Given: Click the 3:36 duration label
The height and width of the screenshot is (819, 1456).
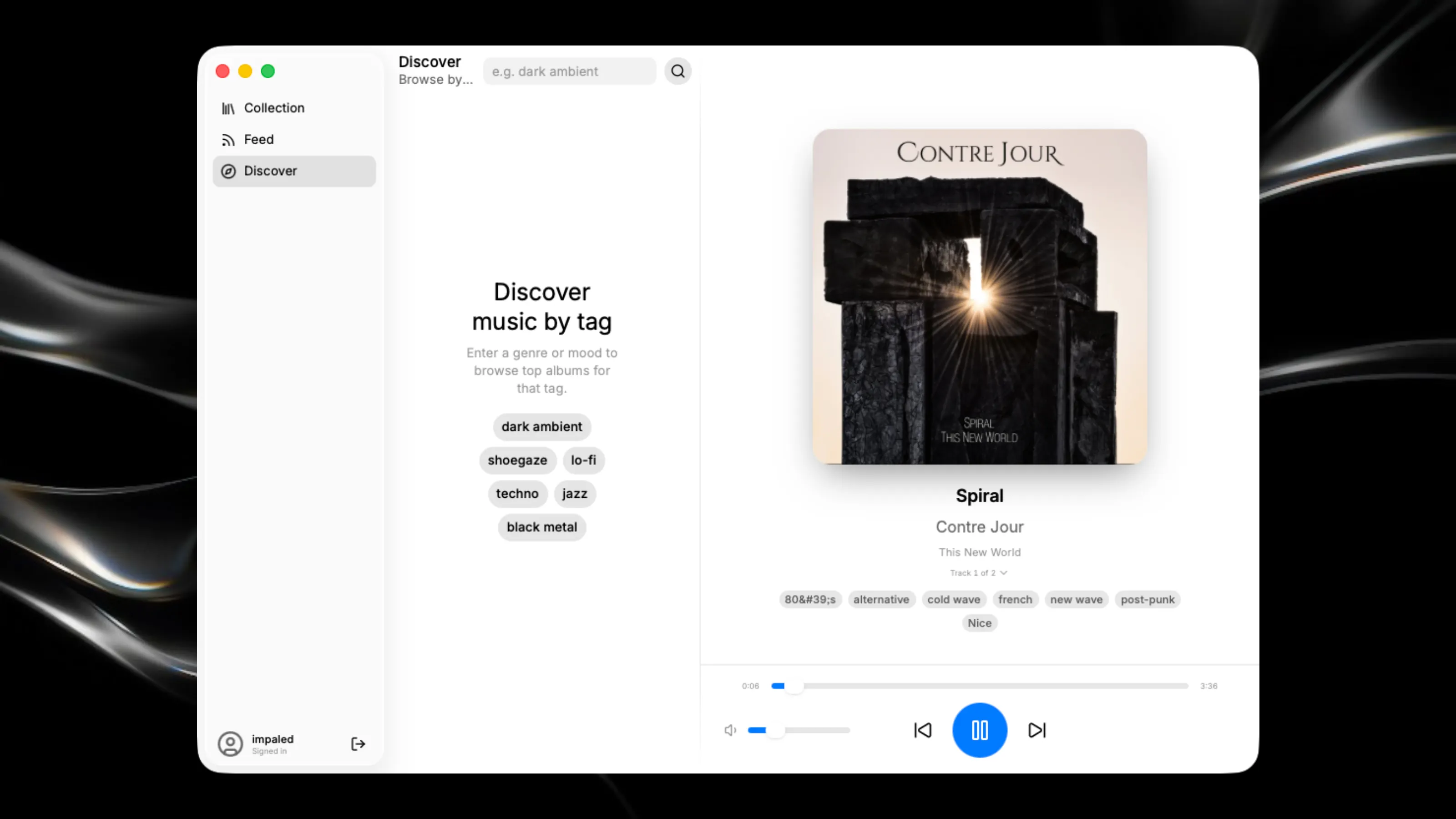Looking at the screenshot, I should (1208, 686).
